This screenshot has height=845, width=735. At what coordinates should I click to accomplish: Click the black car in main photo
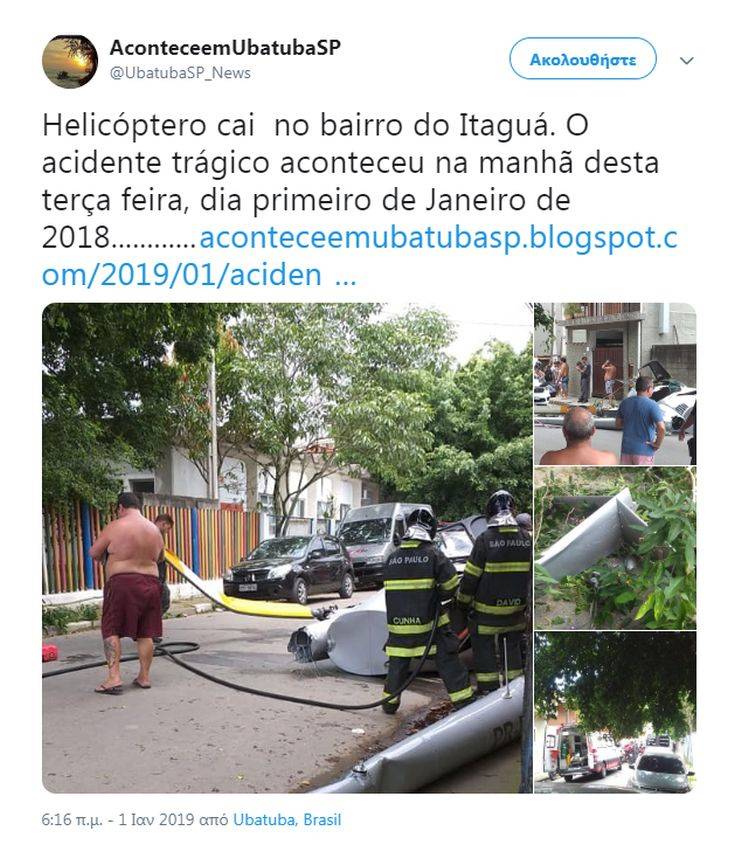pyautogui.click(x=289, y=567)
